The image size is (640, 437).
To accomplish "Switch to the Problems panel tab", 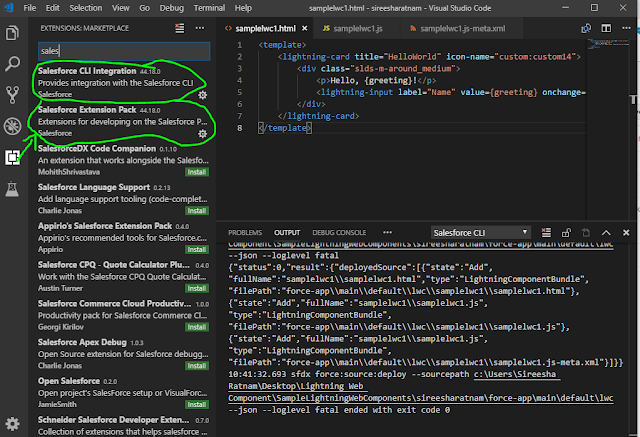I will tap(245, 233).
